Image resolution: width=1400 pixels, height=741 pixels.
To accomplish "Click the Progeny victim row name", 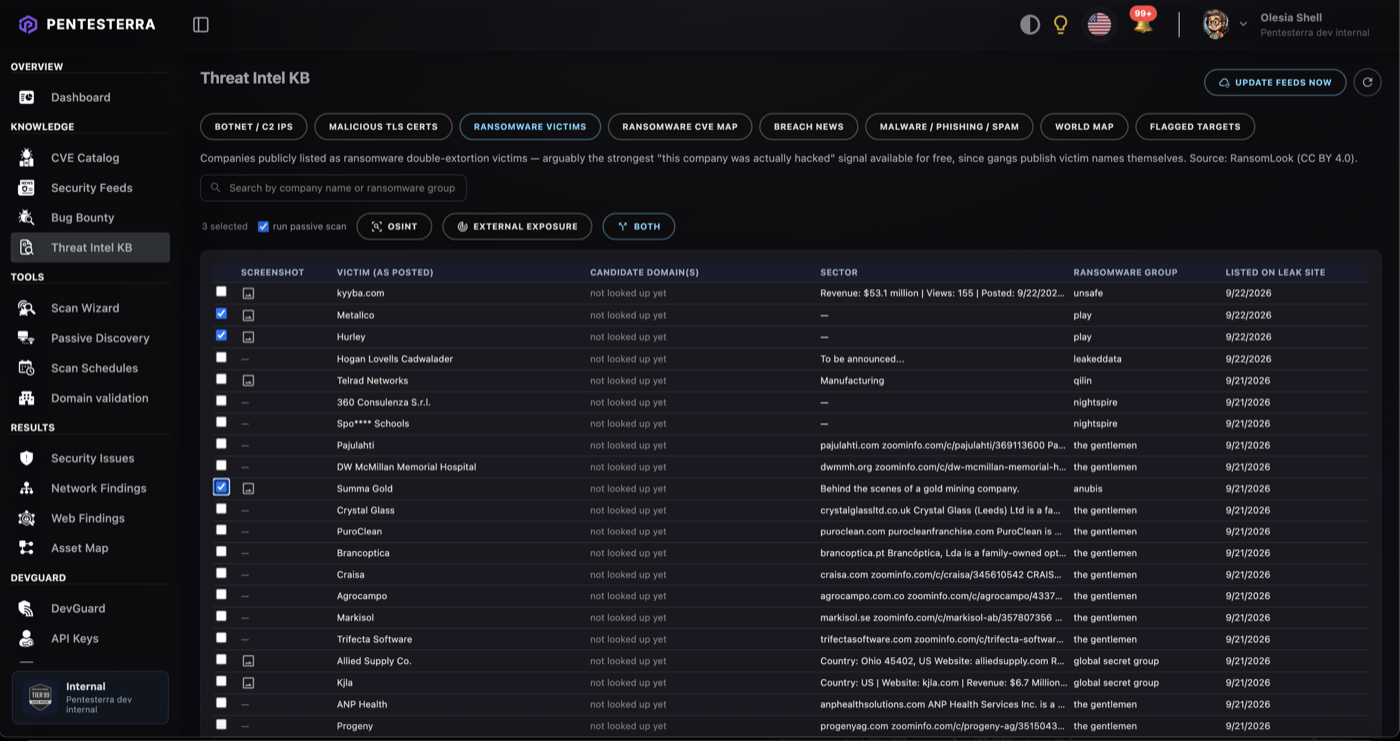I will click(355, 726).
